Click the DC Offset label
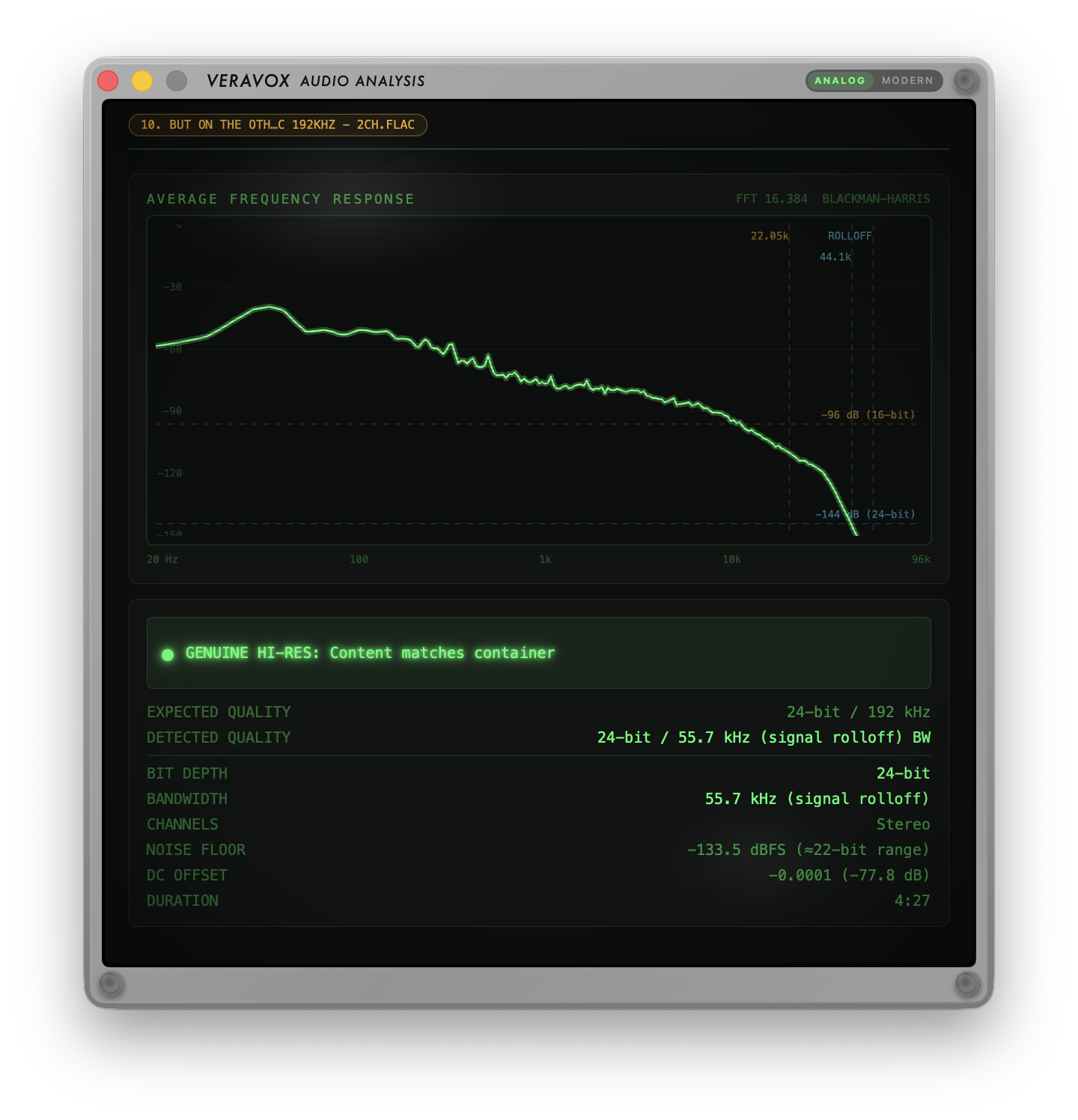 (x=187, y=875)
